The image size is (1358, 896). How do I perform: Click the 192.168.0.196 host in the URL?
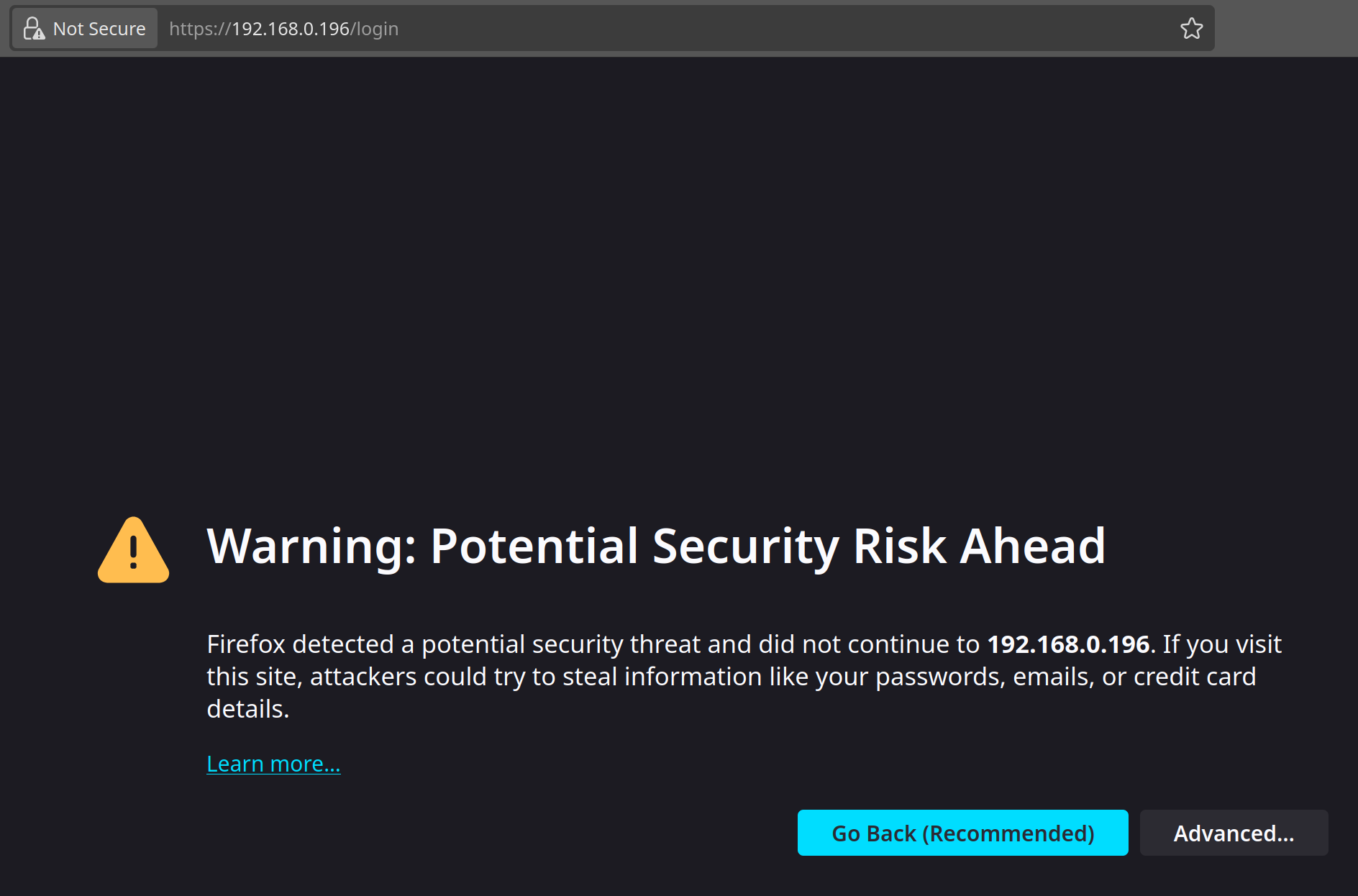click(x=291, y=29)
